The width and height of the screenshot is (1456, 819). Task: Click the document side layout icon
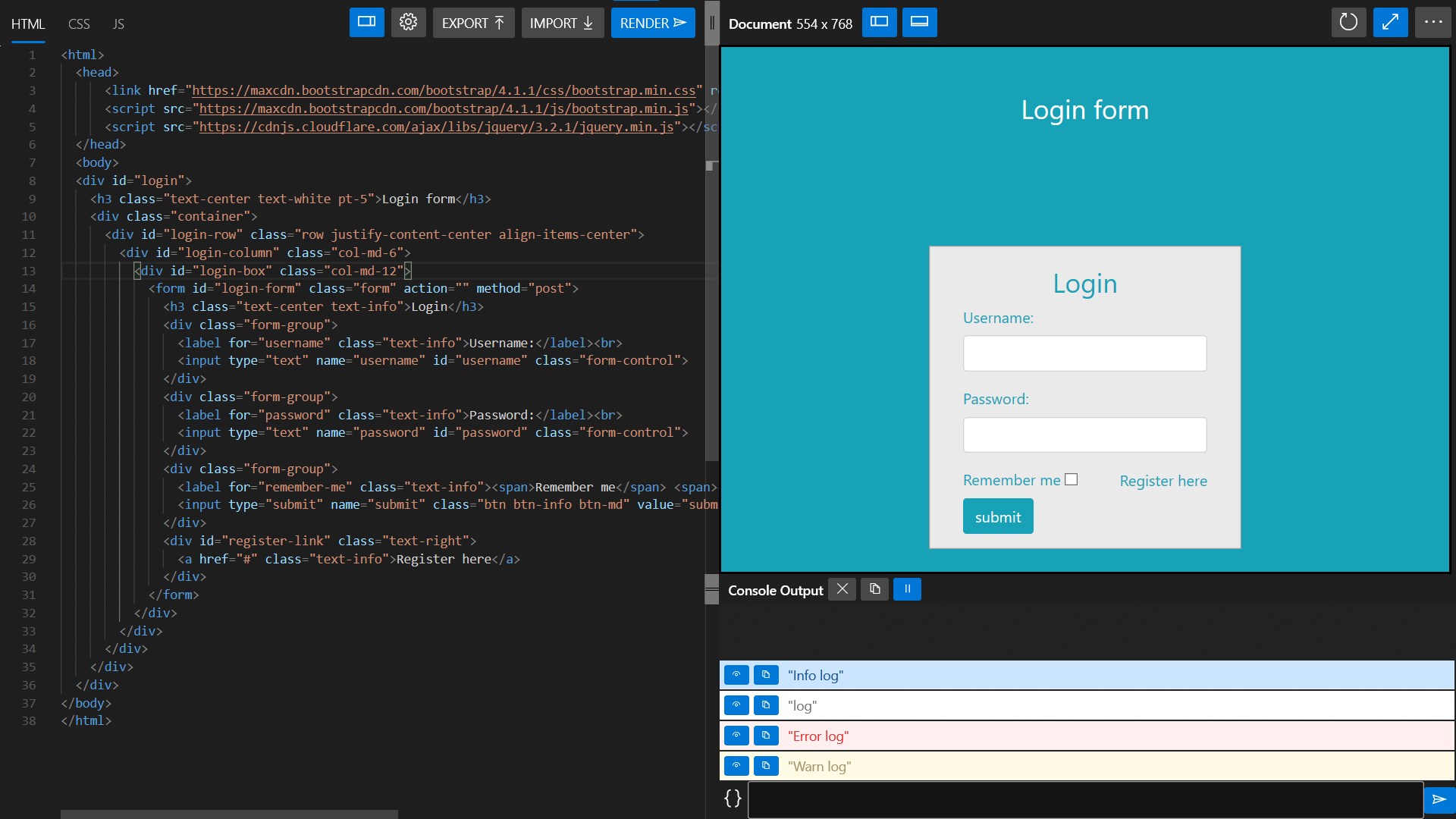(x=879, y=23)
